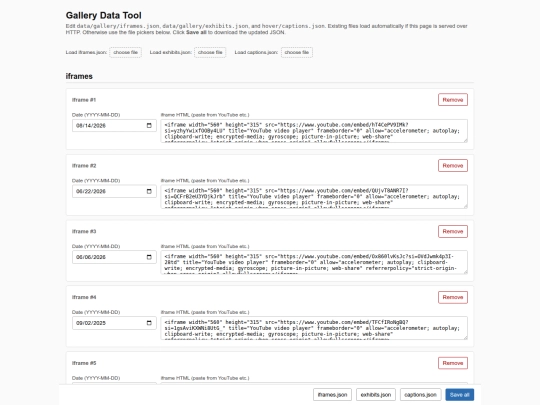The width and height of the screenshot is (540, 405).
Task: Focus the iframe #1 HTML textarea
Action: coord(314,131)
